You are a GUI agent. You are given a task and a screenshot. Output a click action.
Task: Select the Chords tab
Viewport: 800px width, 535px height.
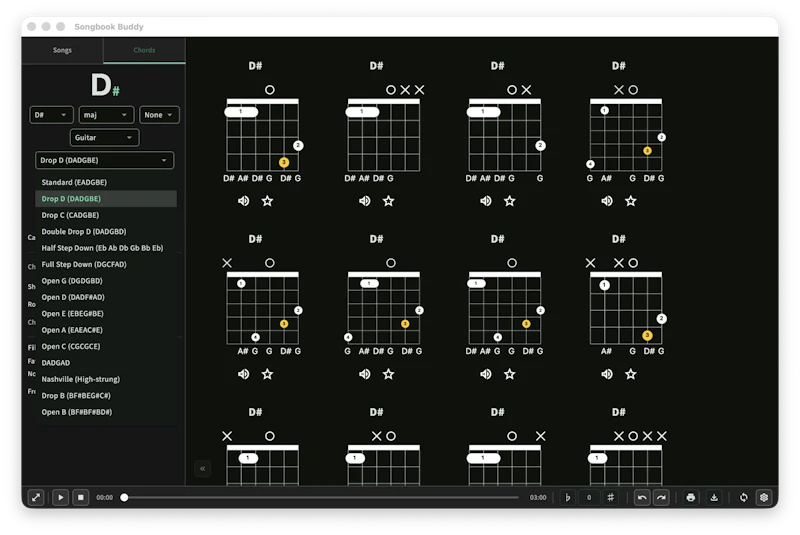[144, 50]
